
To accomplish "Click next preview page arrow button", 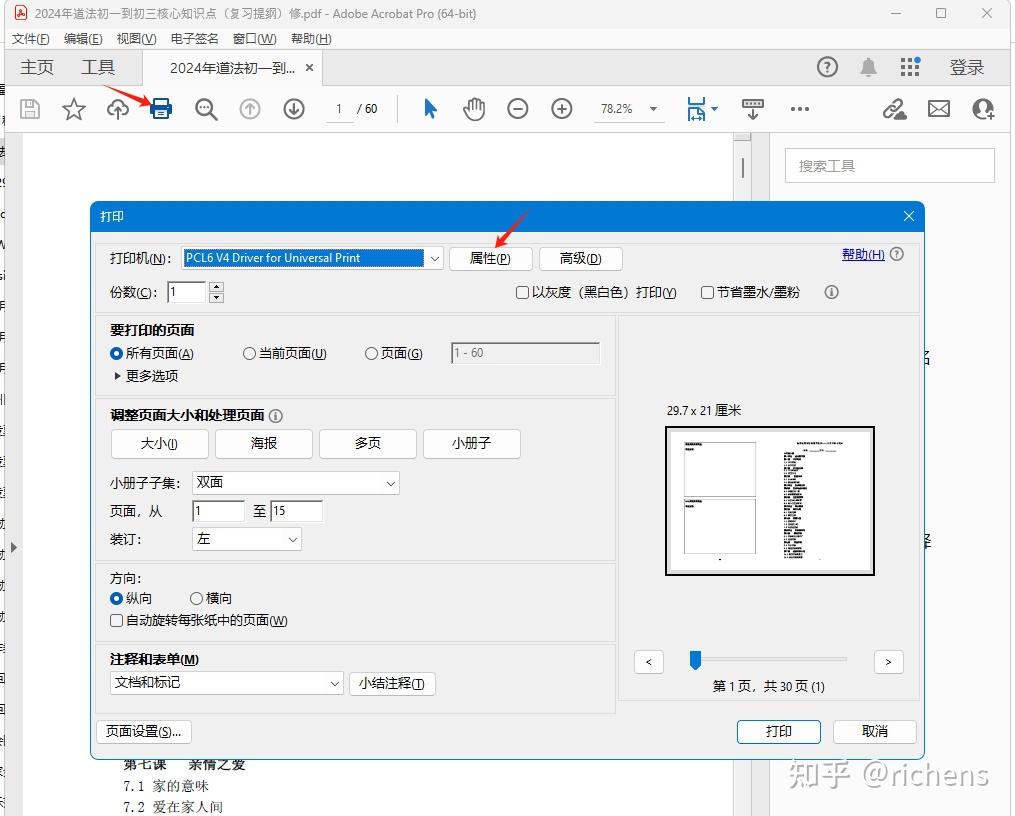I will tap(889, 661).
